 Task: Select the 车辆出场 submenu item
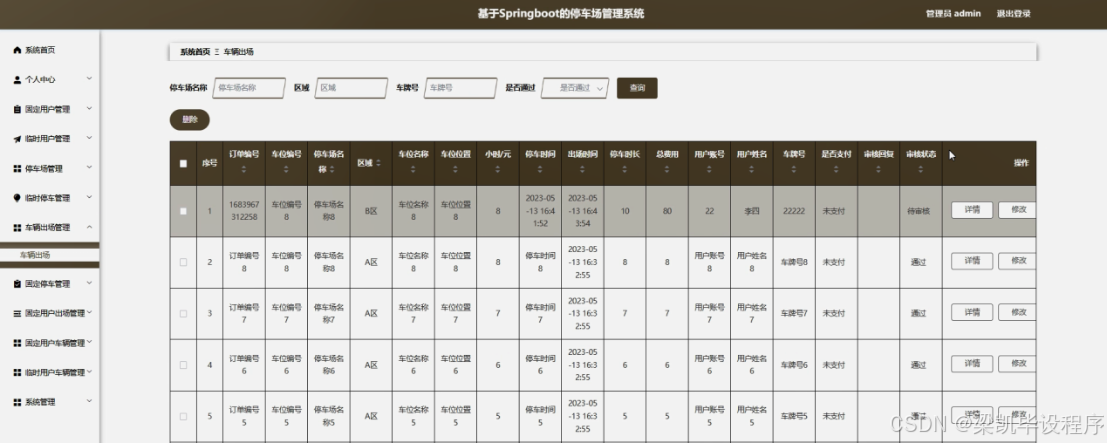[49, 255]
